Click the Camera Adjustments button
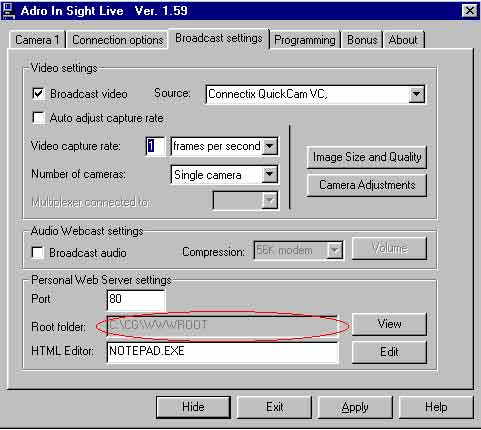The height and width of the screenshot is (430, 481). coord(367,185)
